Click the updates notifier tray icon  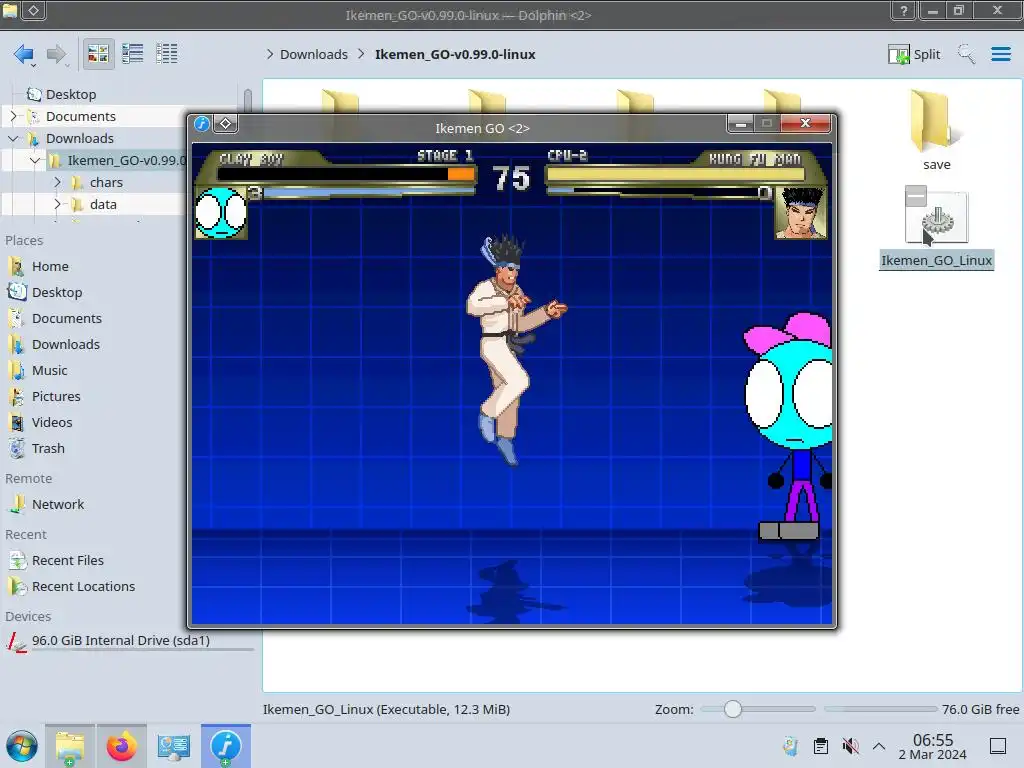coord(790,746)
